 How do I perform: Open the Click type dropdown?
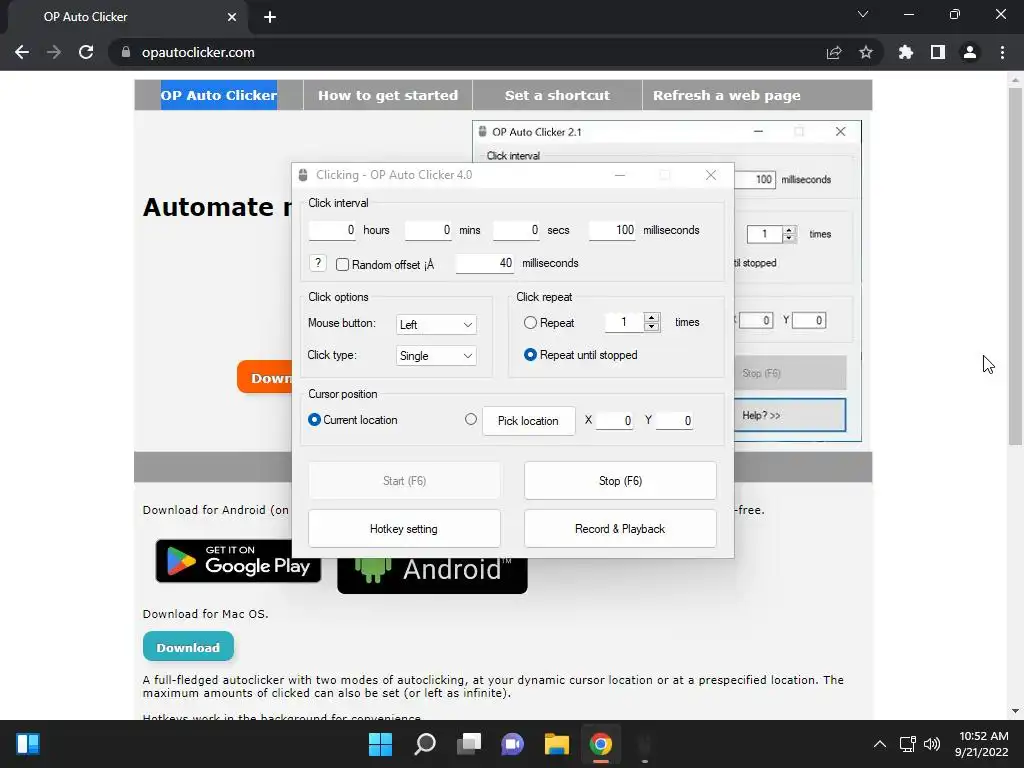coord(436,356)
